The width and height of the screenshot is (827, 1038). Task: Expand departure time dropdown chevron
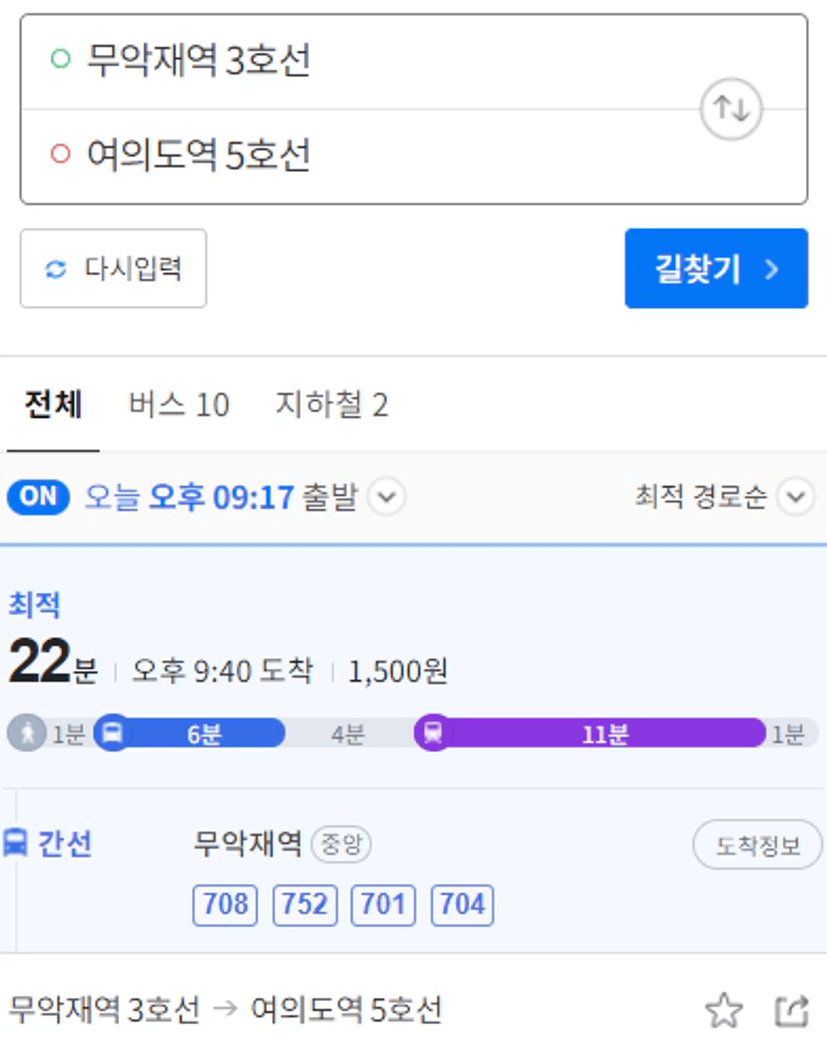click(x=387, y=496)
